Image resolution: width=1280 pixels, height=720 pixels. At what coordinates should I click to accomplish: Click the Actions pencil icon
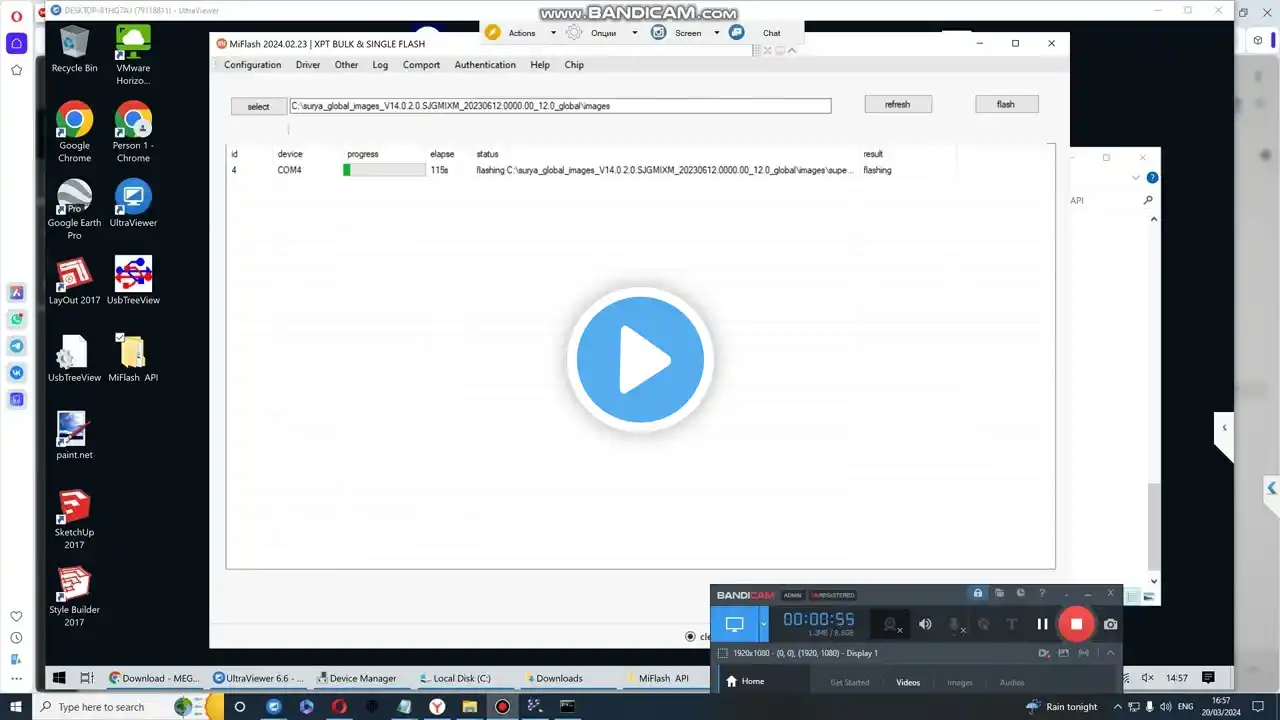point(492,32)
